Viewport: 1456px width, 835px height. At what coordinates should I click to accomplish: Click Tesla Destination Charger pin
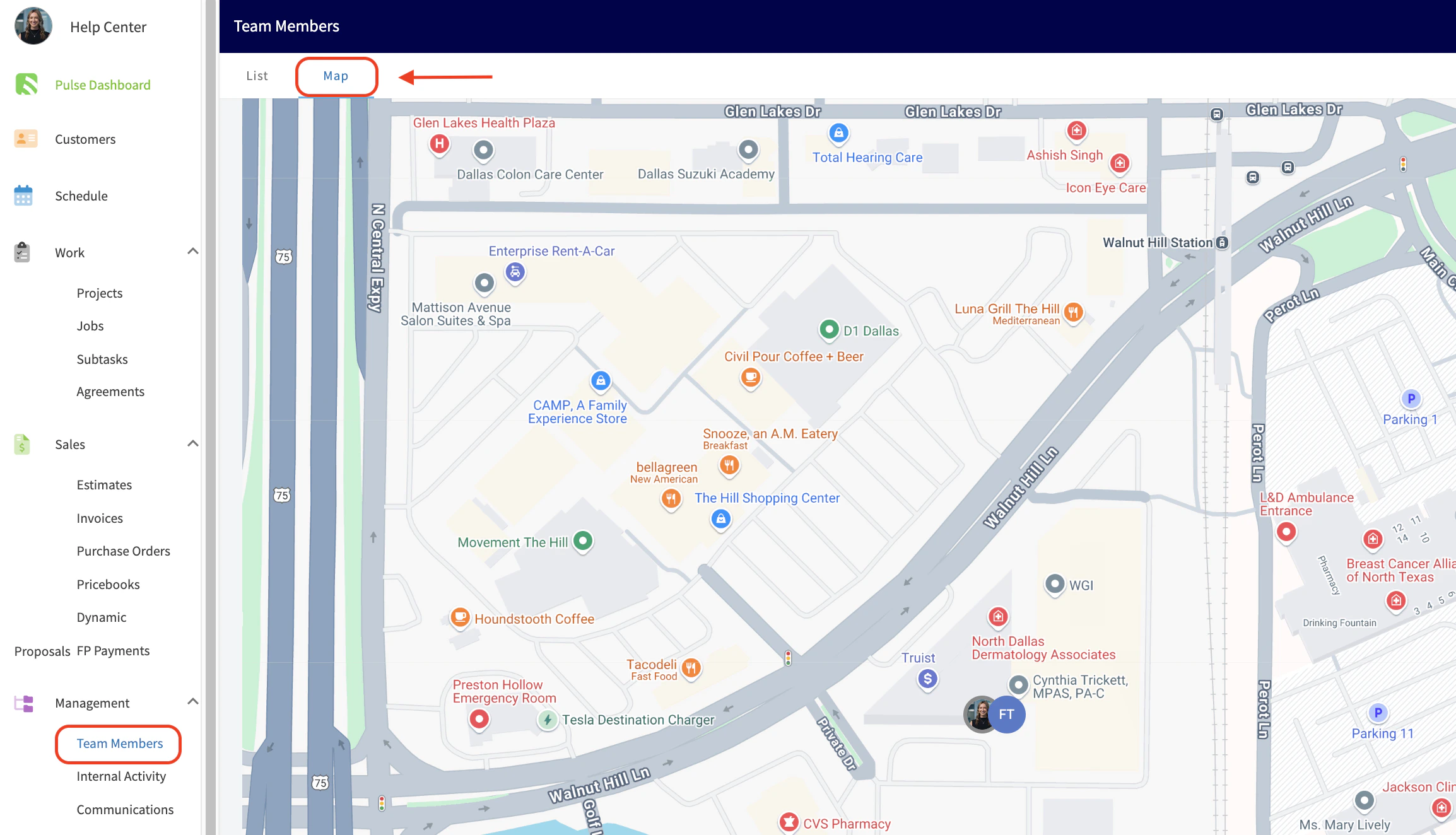click(548, 720)
